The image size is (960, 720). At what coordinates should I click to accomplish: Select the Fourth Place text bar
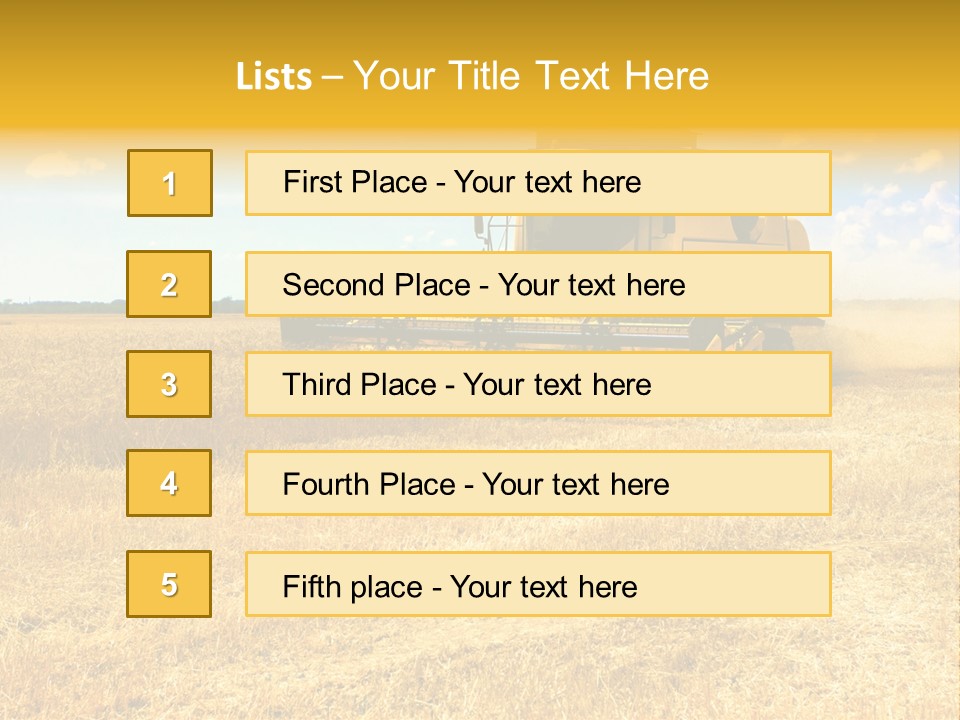click(538, 483)
